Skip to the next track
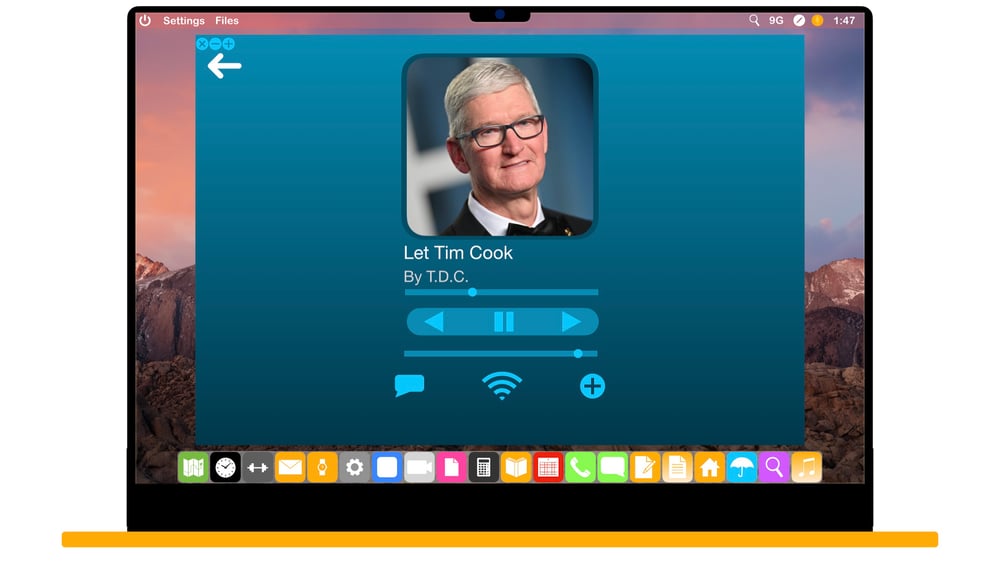Image resolution: width=1000 pixels, height=562 pixels. click(571, 322)
